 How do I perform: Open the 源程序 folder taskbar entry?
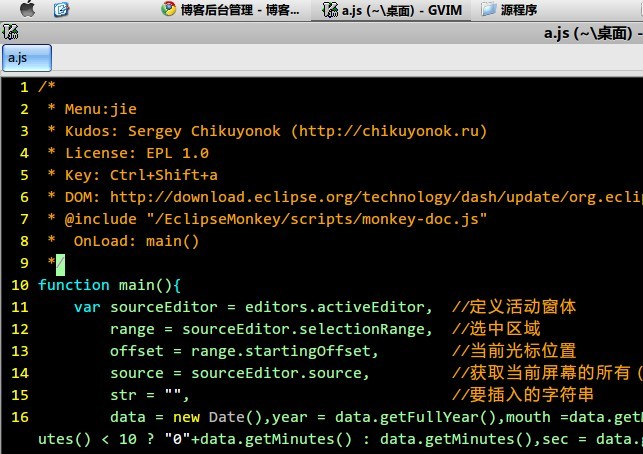coord(509,9)
